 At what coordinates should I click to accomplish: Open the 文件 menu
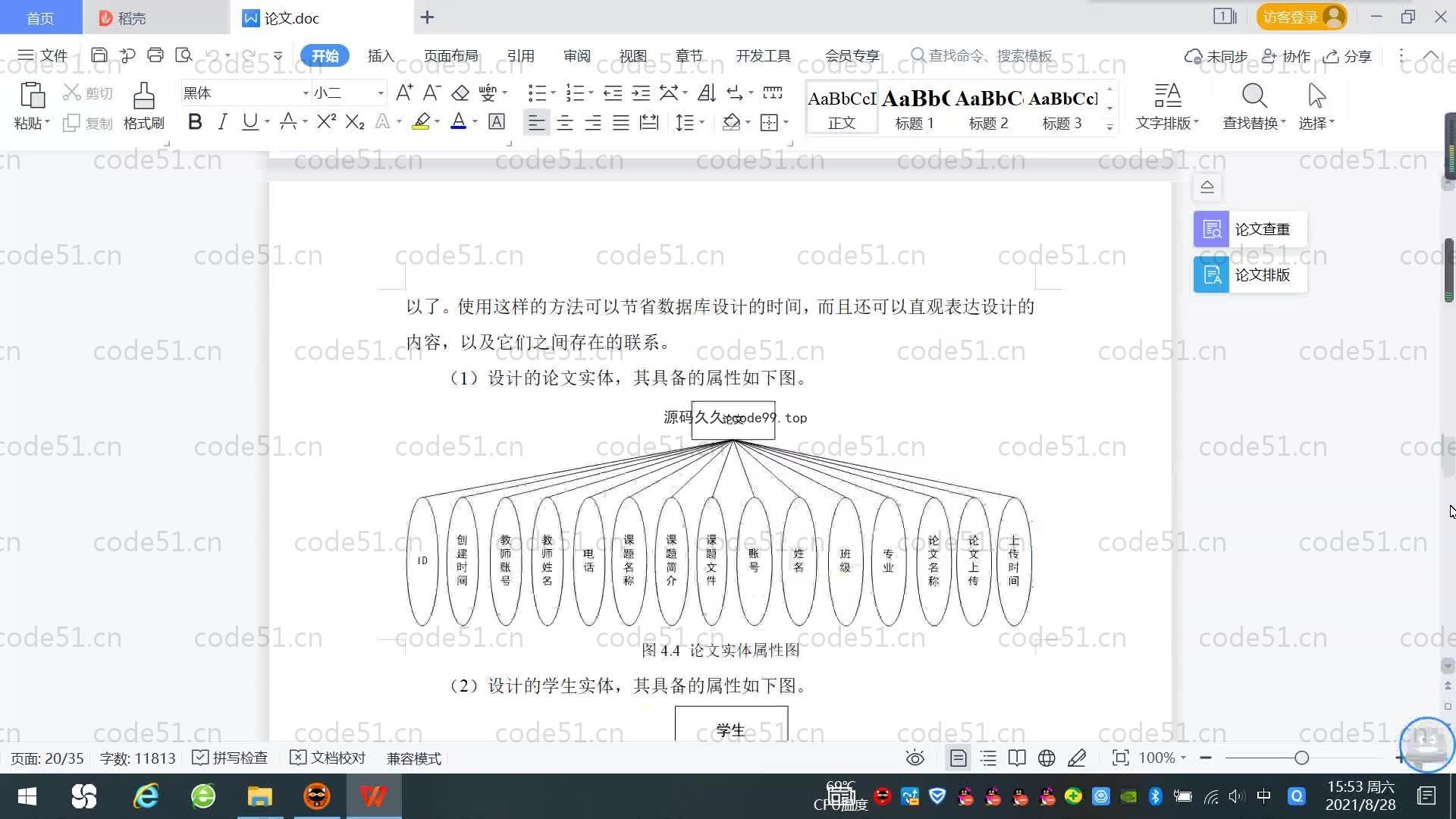point(42,55)
